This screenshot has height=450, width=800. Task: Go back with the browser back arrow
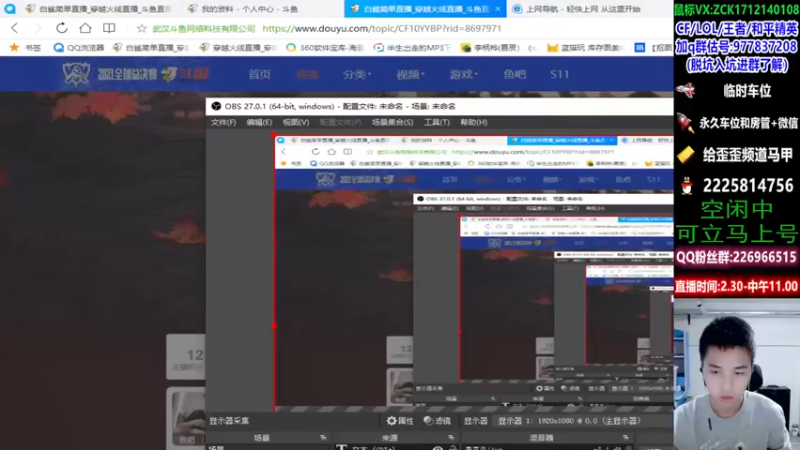[x=14, y=28]
